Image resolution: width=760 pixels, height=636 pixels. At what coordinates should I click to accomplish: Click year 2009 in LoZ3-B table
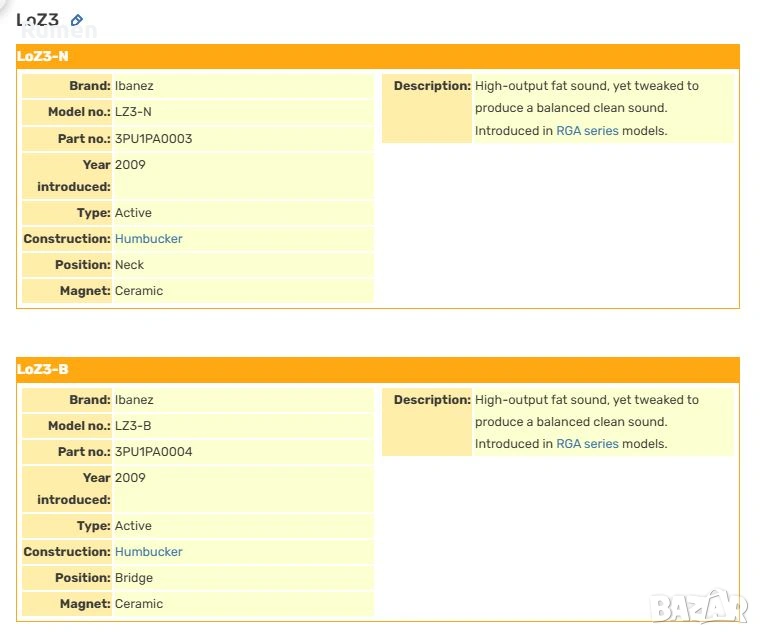[130, 478]
